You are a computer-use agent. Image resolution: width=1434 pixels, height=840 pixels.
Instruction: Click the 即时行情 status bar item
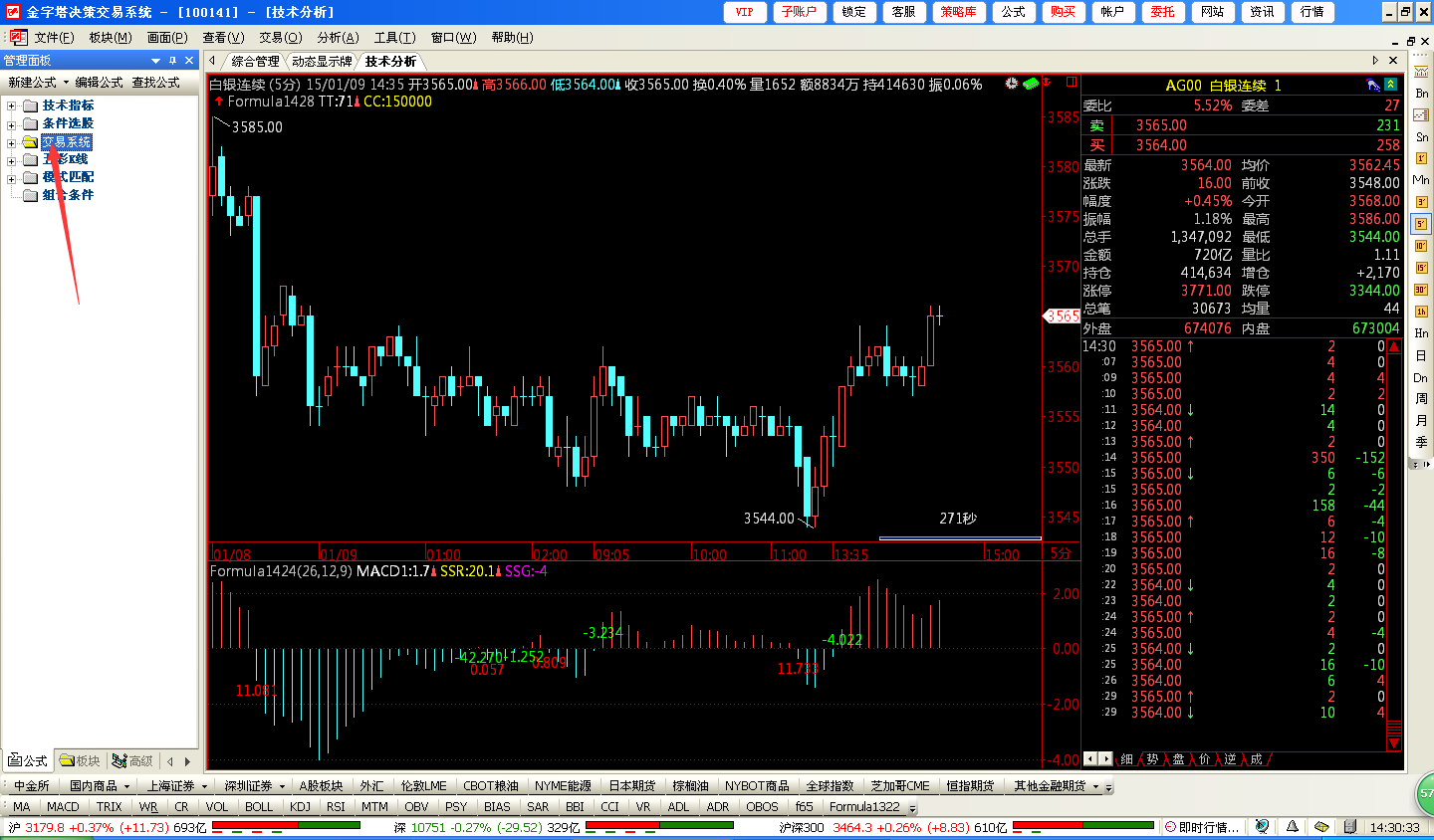1203,827
